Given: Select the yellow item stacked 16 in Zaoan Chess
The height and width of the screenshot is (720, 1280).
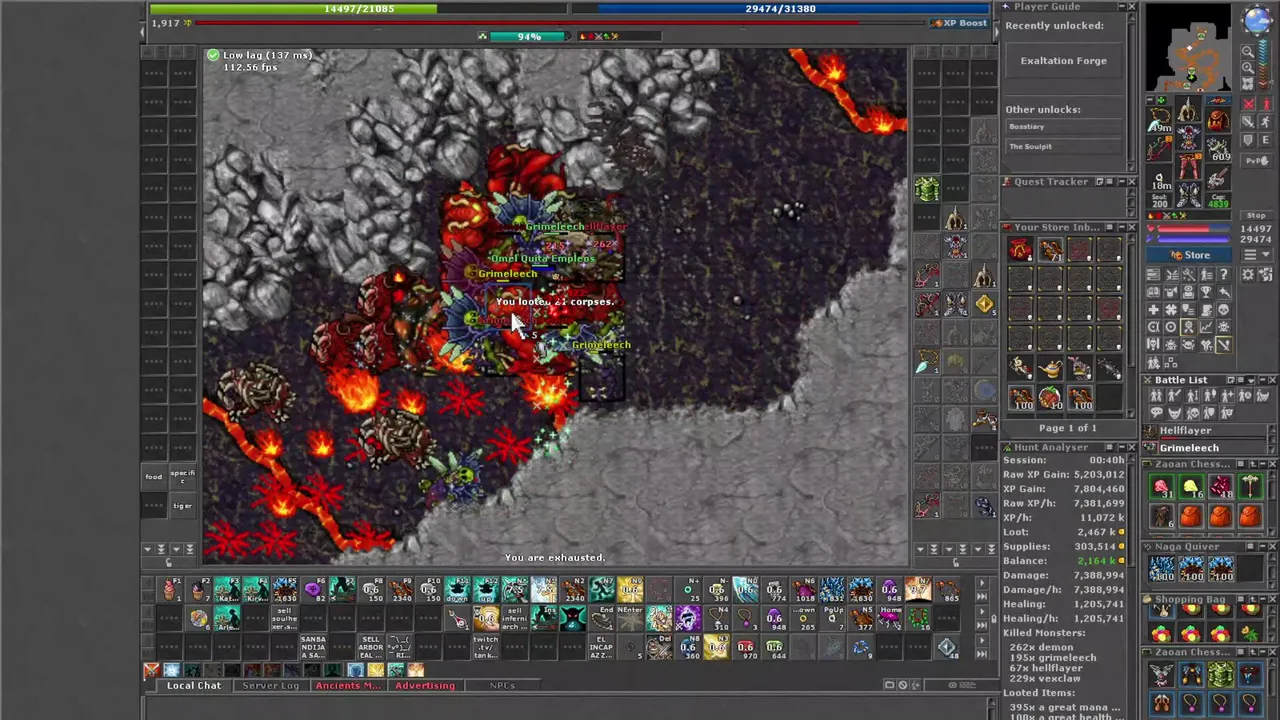Looking at the screenshot, I should click(1191, 487).
